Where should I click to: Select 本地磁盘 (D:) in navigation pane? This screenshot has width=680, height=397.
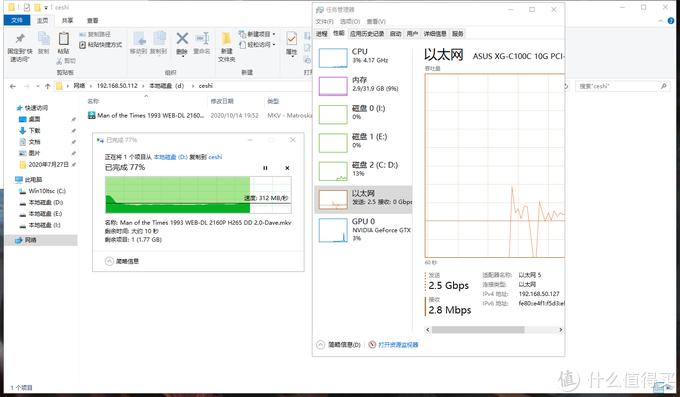pyautogui.click(x=46, y=202)
